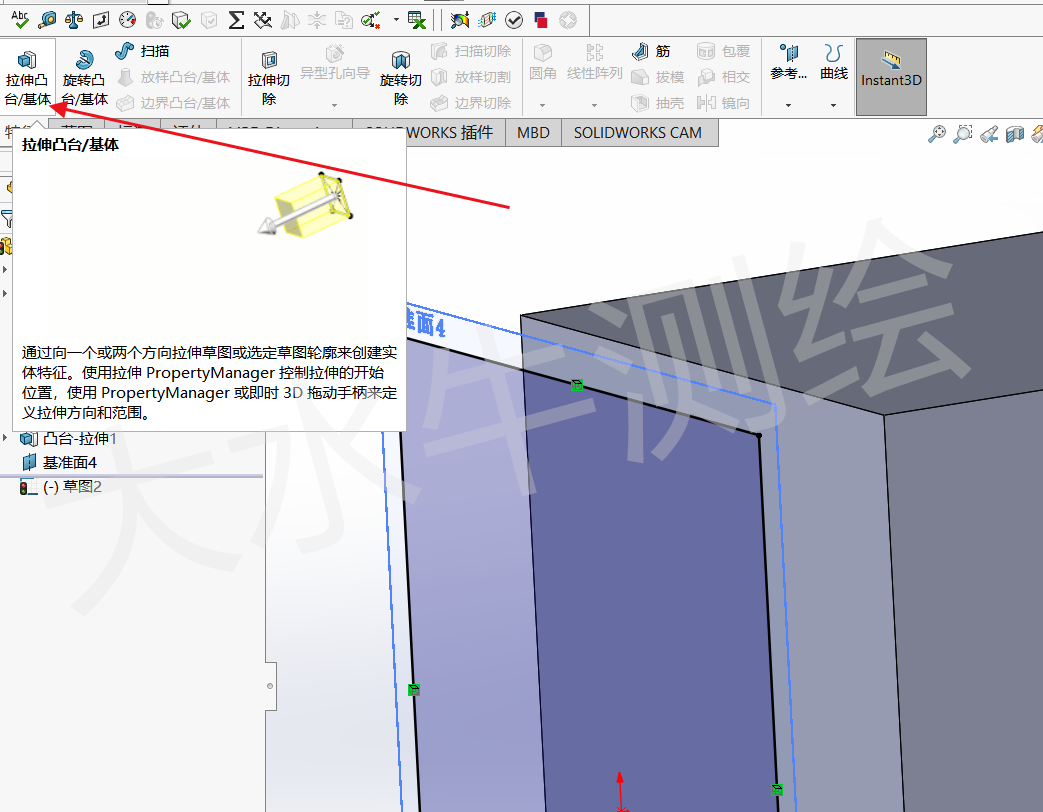Screen dimensions: 1043x812
Task: Open the dropdown arrow under 线性阵列
Action: [x=594, y=105]
